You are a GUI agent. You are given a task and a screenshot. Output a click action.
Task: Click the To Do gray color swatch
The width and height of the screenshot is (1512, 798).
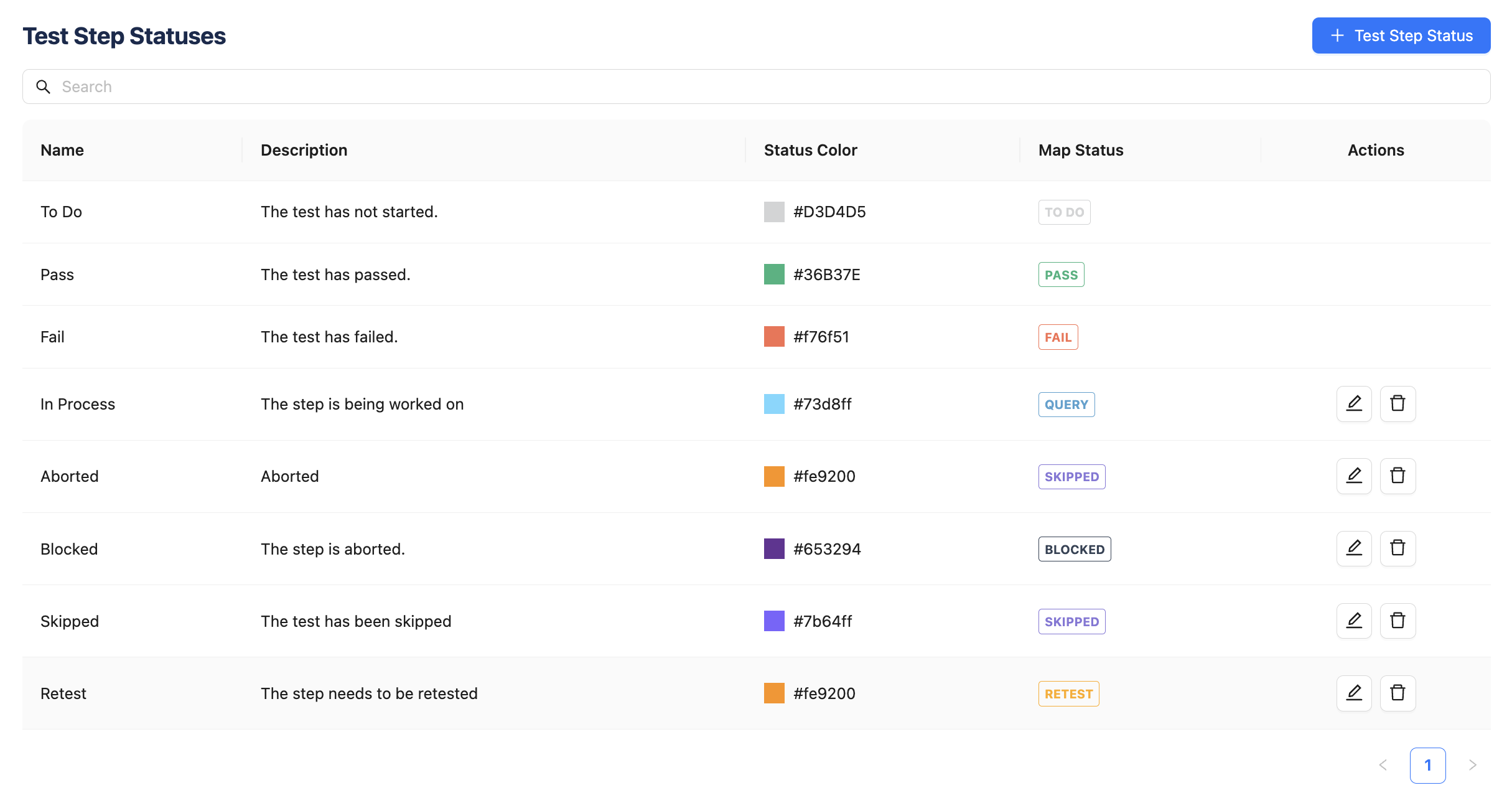click(x=774, y=212)
